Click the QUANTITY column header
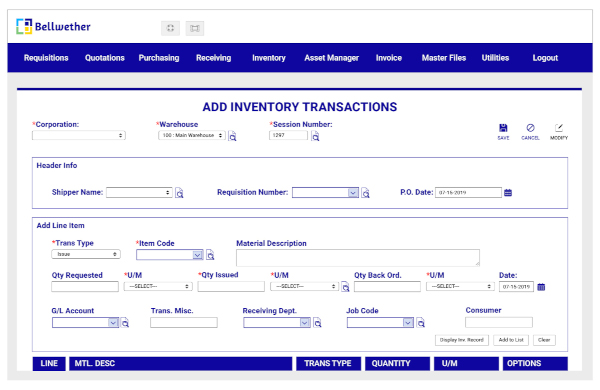The width and height of the screenshot is (600, 390). pyautogui.click(x=397, y=364)
